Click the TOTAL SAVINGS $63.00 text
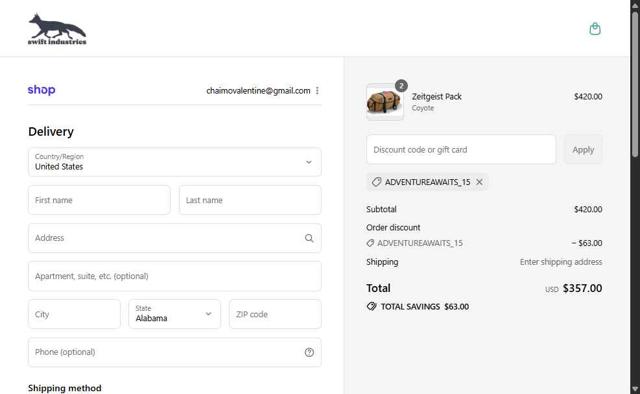640x394 pixels. pos(424,307)
